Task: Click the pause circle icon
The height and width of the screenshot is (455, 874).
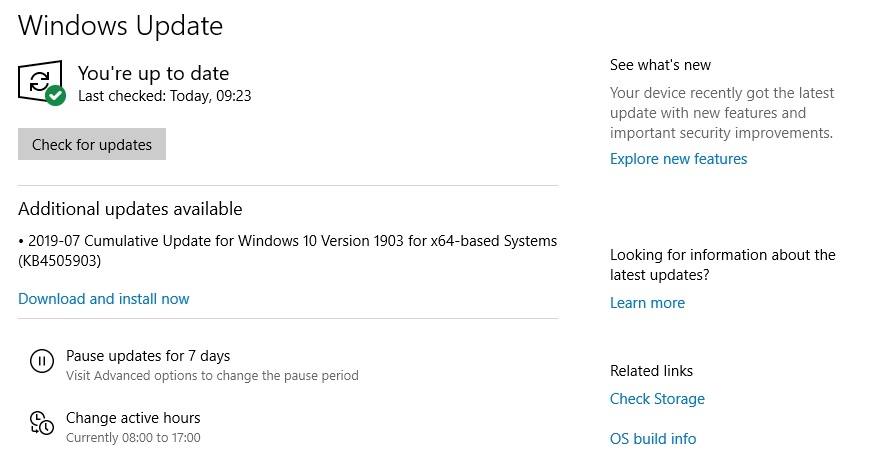Action: click(42, 361)
